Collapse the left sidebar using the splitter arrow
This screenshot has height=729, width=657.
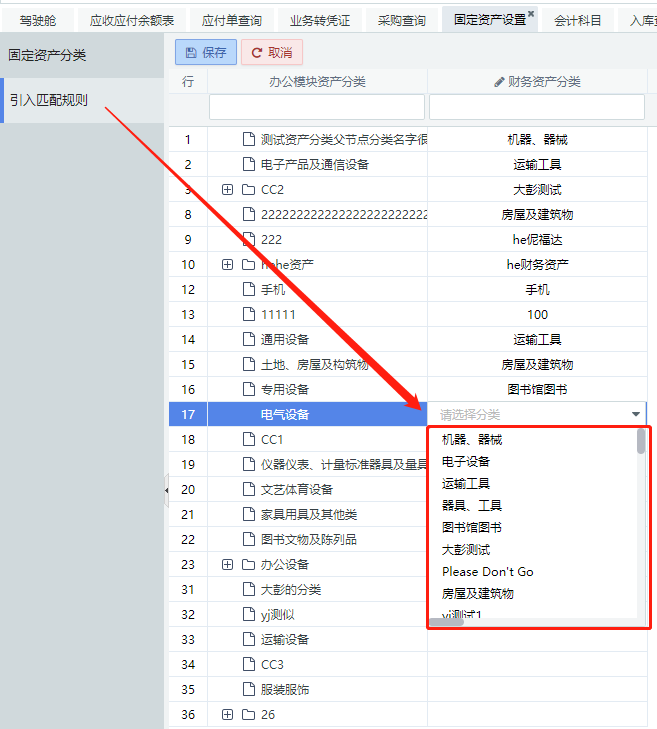166,490
